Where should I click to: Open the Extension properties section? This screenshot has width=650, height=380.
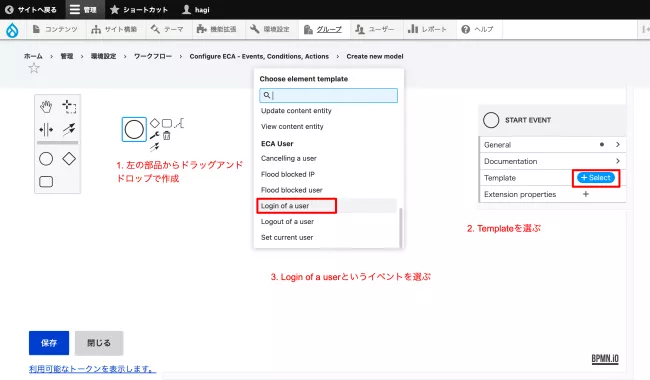tap(553, 194)
